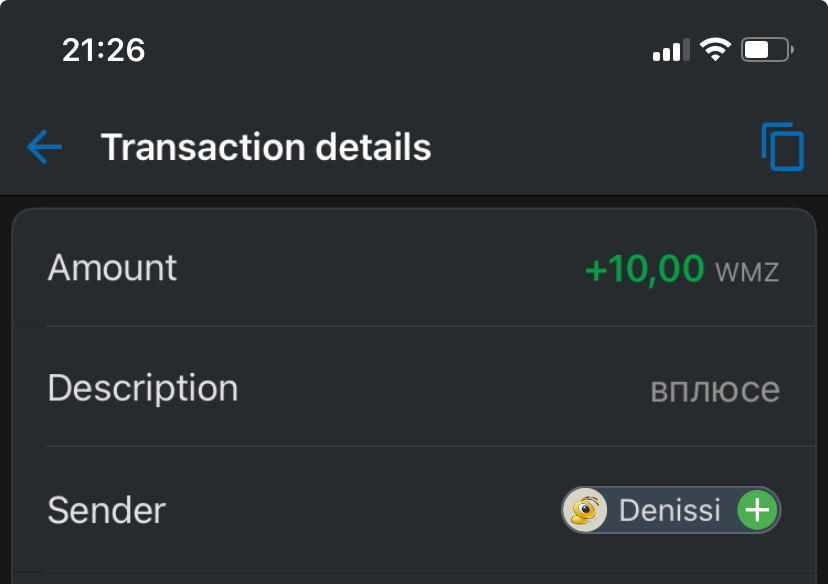The height and width of the screenshot is (584, 828).
Task: Tap the blue back arrow
Action: pyautogui.click(x=44, y=147)
